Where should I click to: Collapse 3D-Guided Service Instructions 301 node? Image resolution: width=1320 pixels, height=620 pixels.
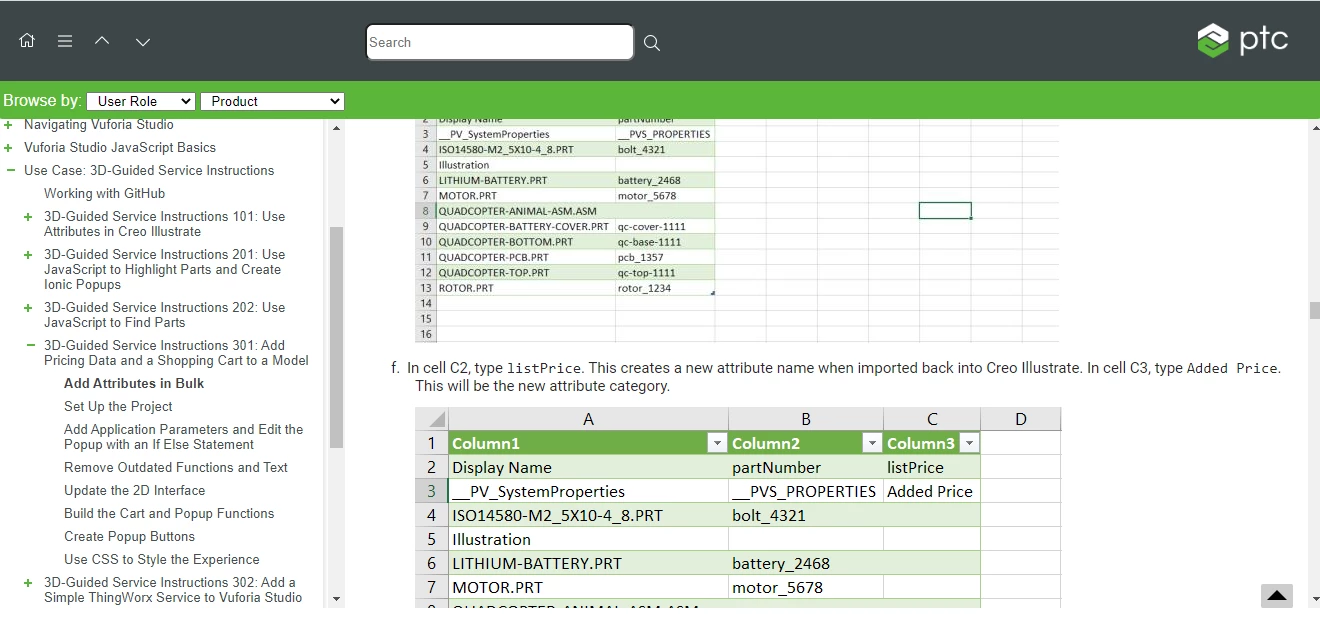[31, 346]
